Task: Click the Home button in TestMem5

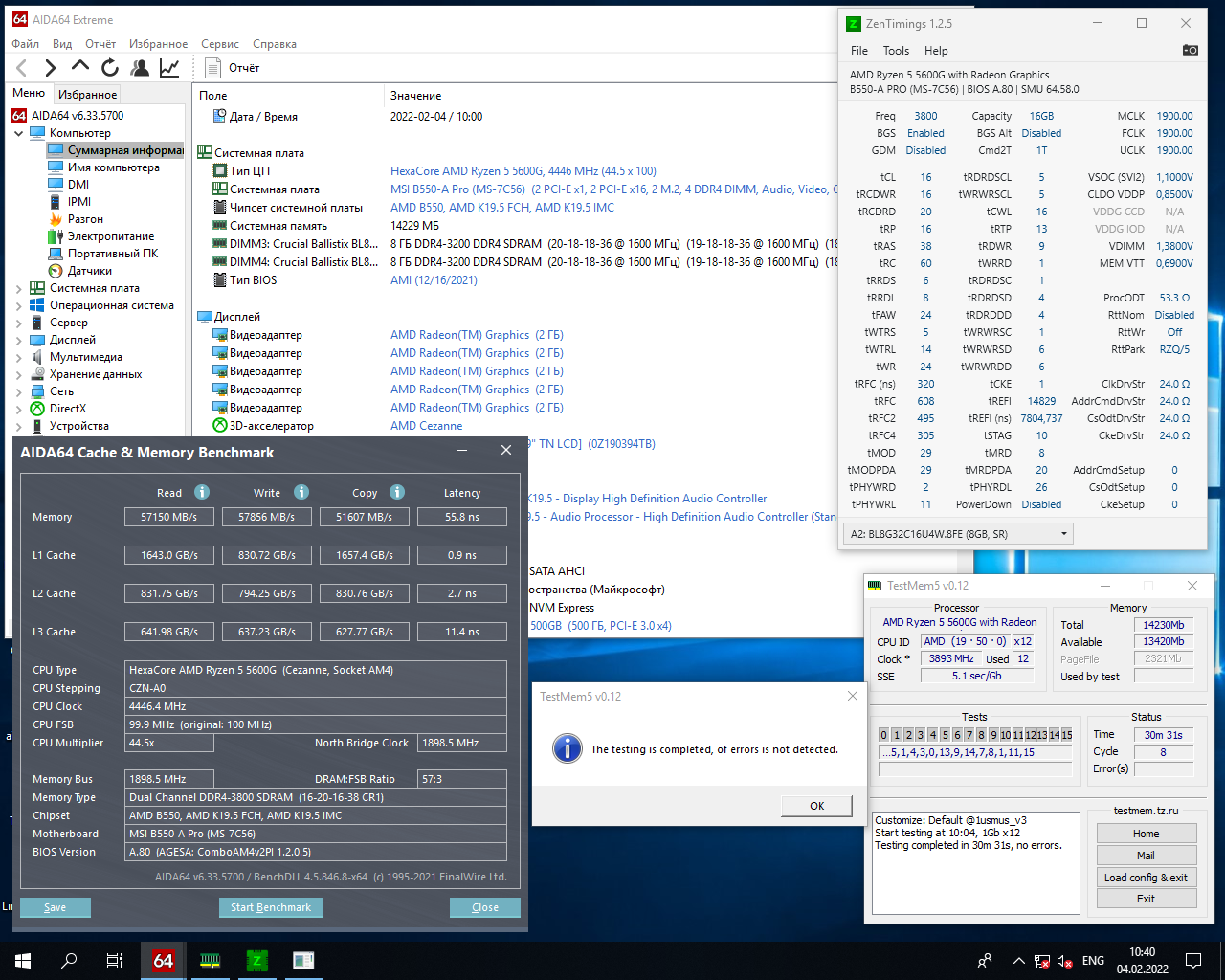Action: click(x=1146, y=834)
